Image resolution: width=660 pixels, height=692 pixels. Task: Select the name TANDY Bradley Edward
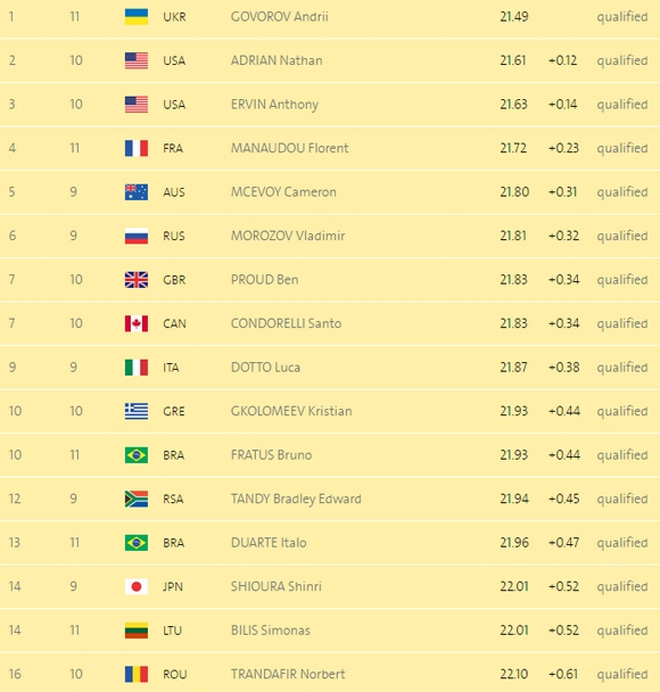tap(295, 499)
